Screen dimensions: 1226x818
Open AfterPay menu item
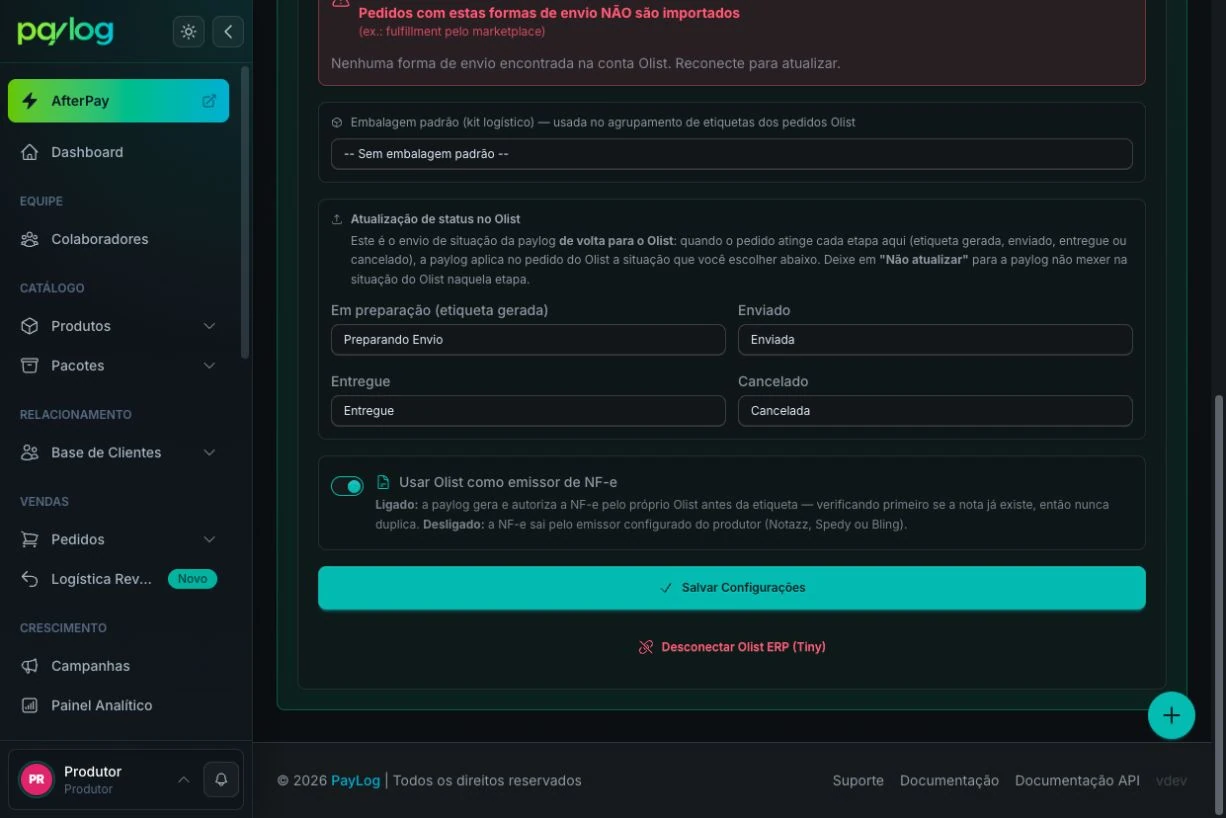click(x=118, y=101)
